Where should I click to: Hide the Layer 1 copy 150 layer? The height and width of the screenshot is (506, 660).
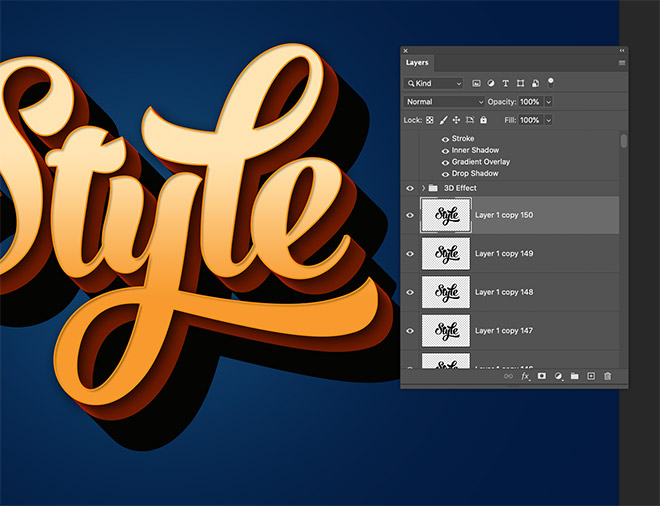click(410, 215)
